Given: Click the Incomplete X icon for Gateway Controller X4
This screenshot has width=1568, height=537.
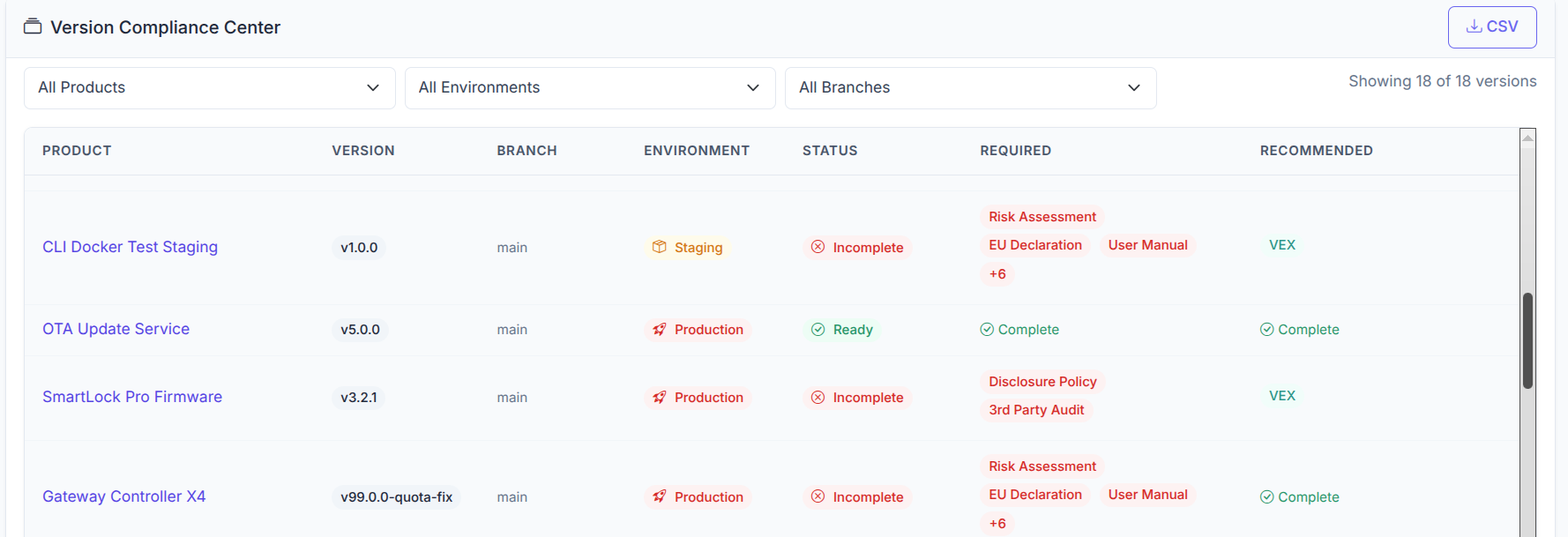Looking at the screenshot, I should coord(818,496).
